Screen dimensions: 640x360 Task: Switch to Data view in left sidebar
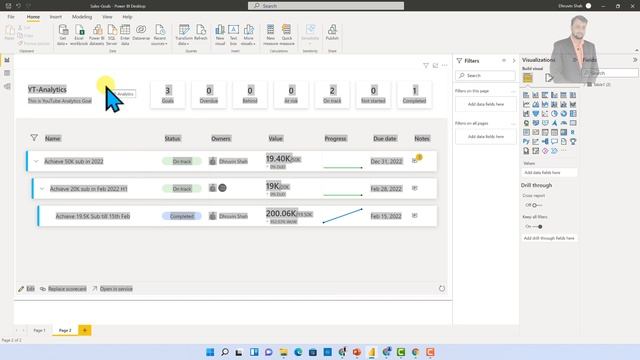(x=7, y=73)
